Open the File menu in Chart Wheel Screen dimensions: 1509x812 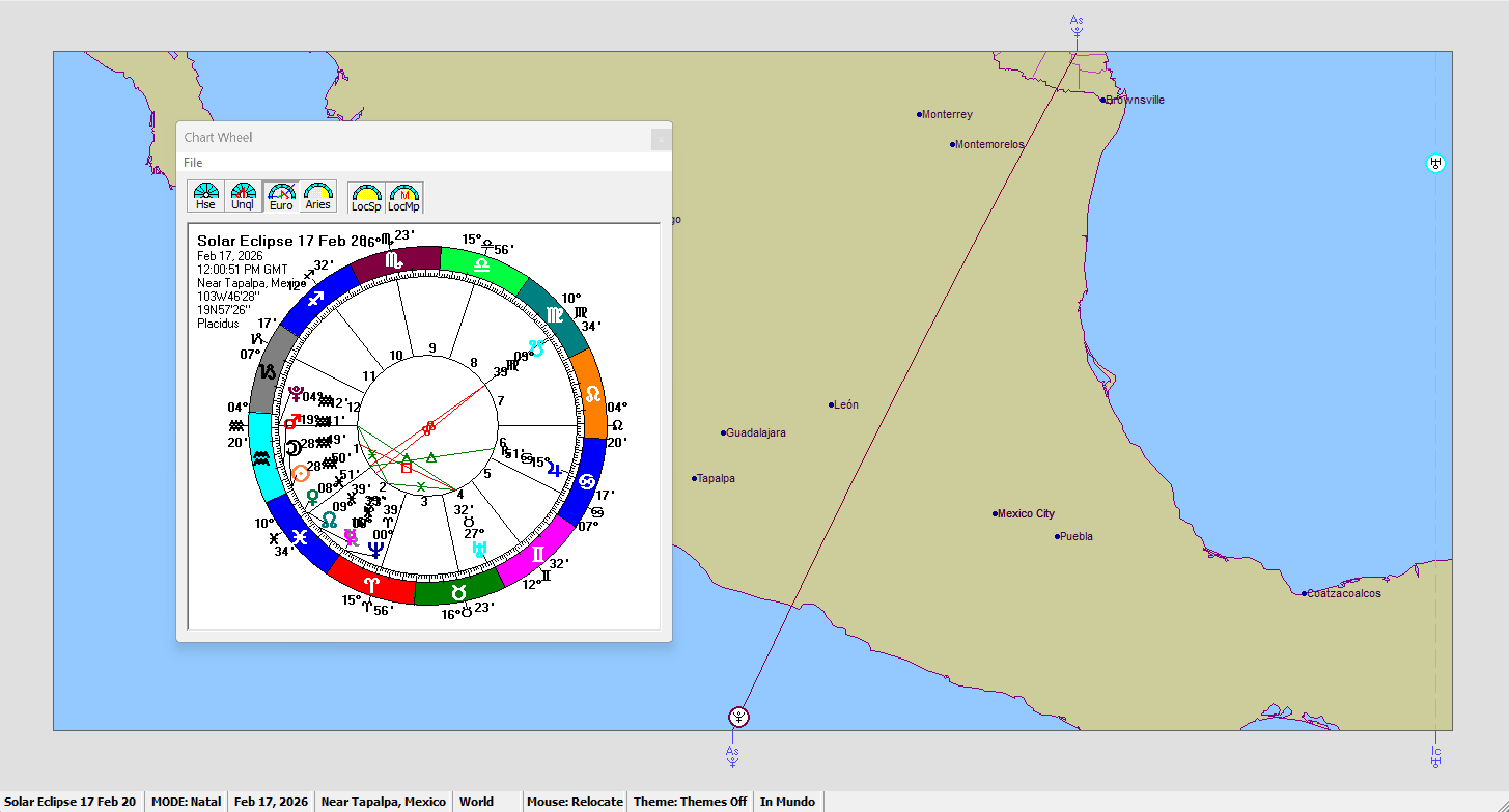193,163
